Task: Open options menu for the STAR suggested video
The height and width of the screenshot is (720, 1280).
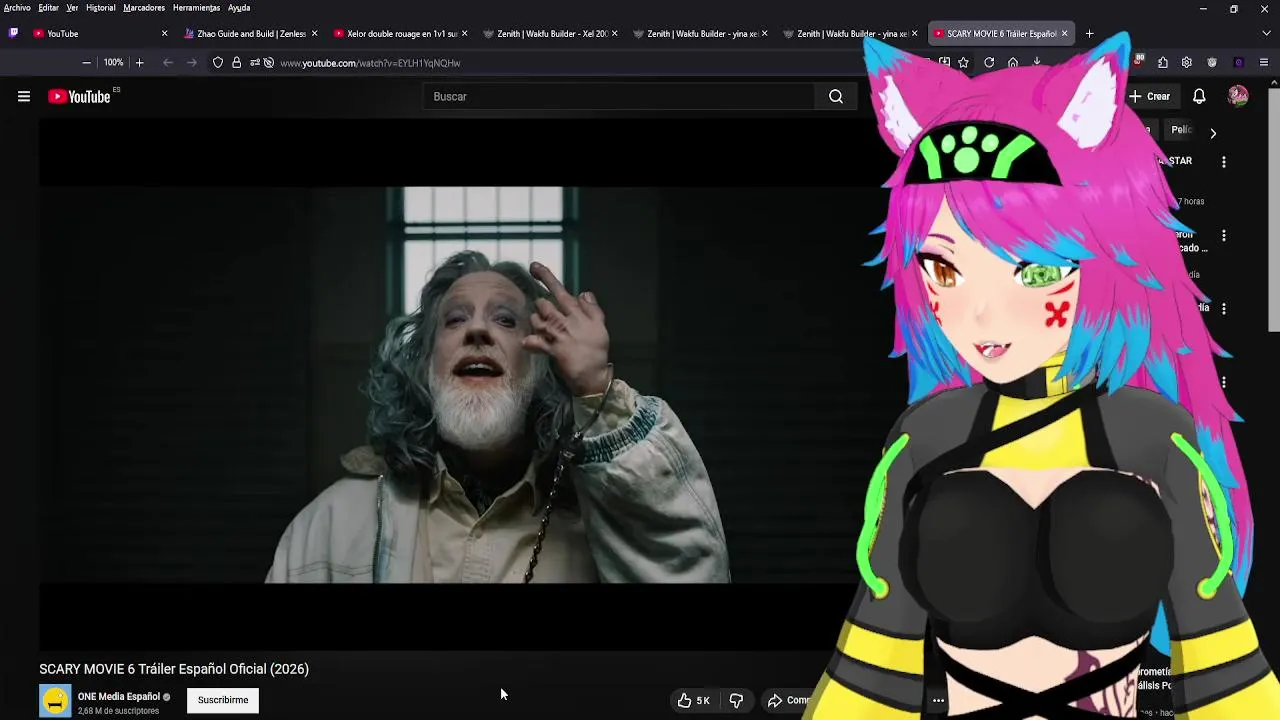Action: [1224, 162]
